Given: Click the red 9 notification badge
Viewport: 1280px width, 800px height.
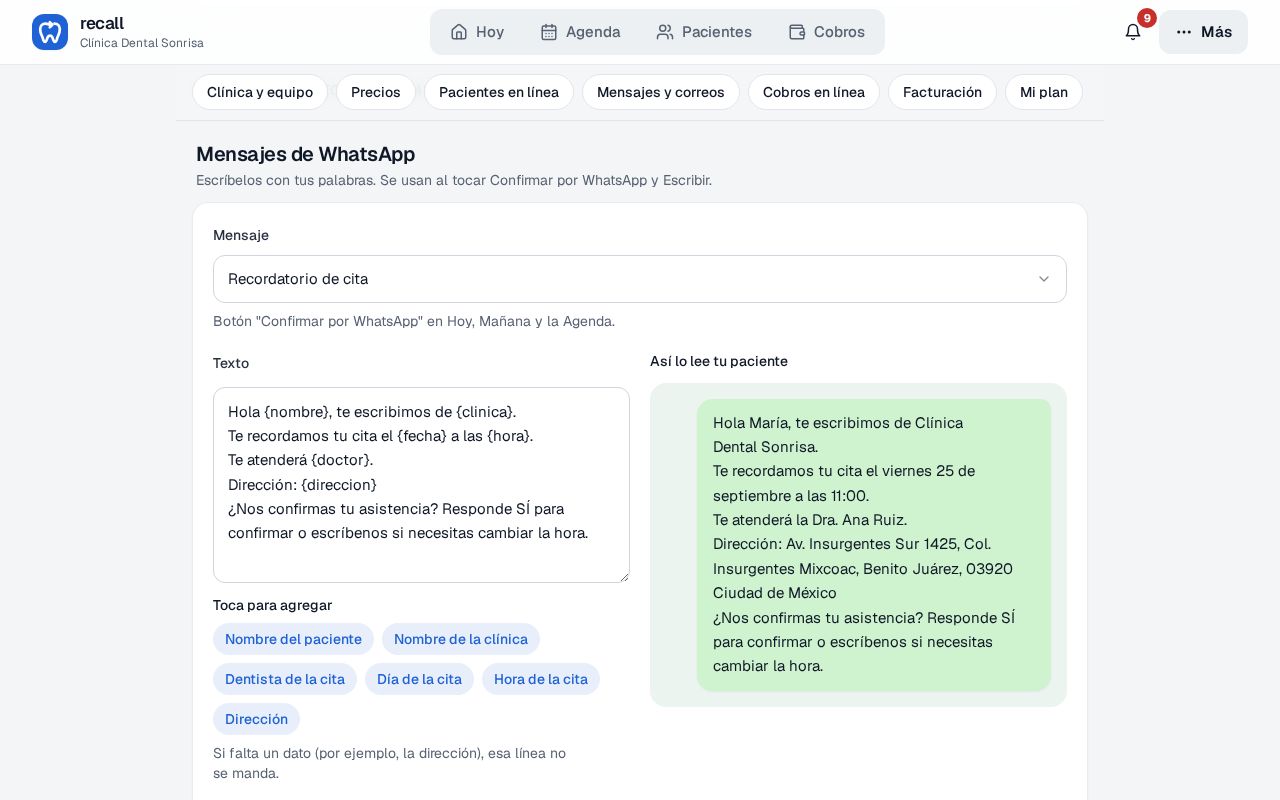Looking at the screenshot, I should [x=1147, y=18].
